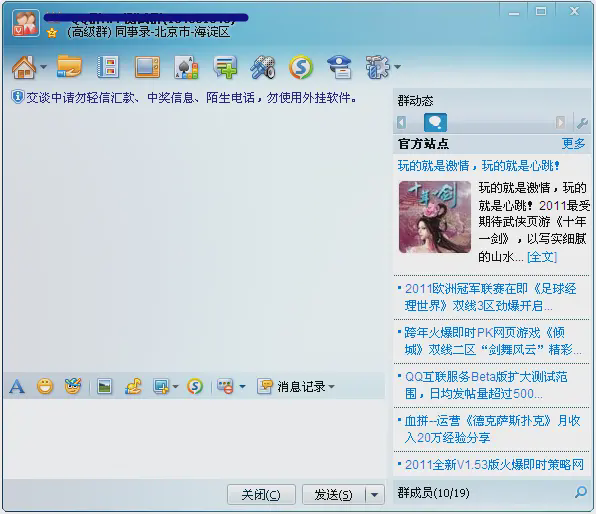Click the star level icon under the avatar
Viewport: 596px width, 514px height.
tap(52, 33)
